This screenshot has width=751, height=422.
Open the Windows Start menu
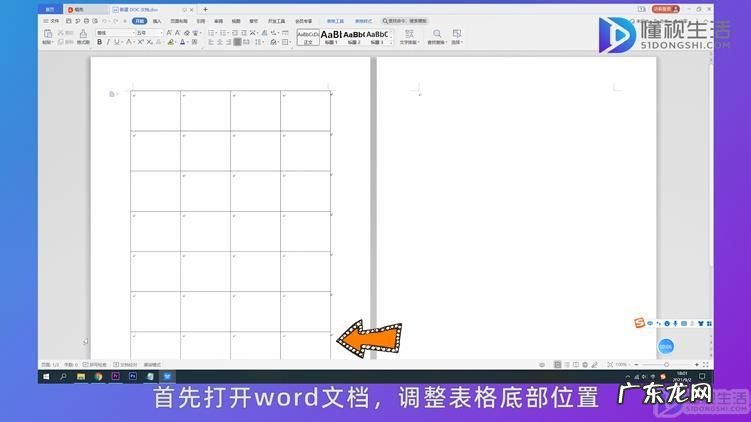coord(46,377)
